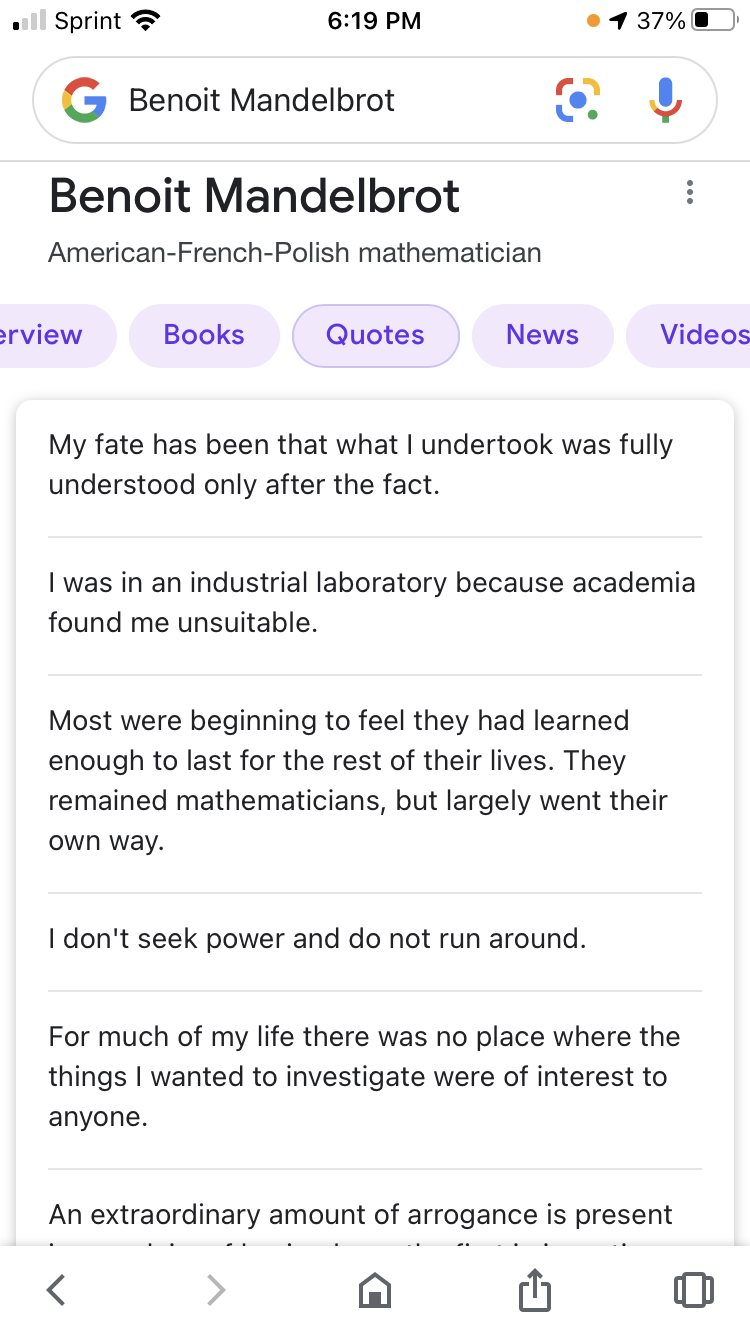Open the three-dot more options menu
Viewport: 750px width, 1334px height.
point(689,193)
